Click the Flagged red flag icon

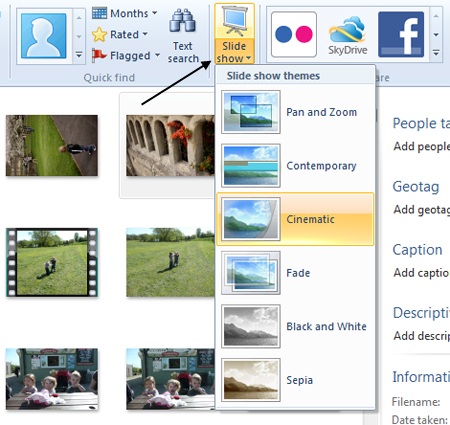pos(99,55)
